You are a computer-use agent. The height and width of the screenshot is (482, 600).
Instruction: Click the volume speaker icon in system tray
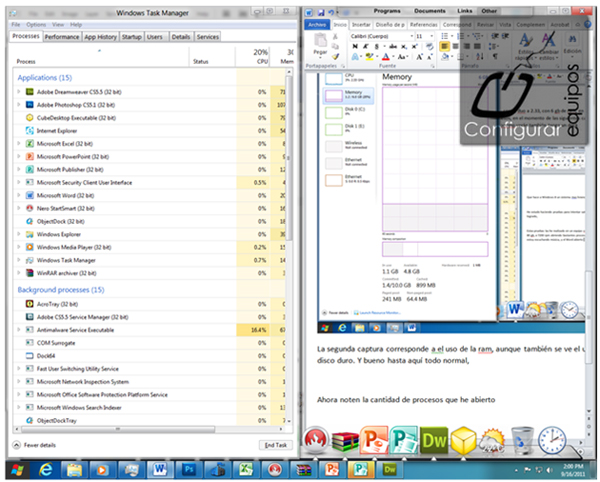(549, 470)
